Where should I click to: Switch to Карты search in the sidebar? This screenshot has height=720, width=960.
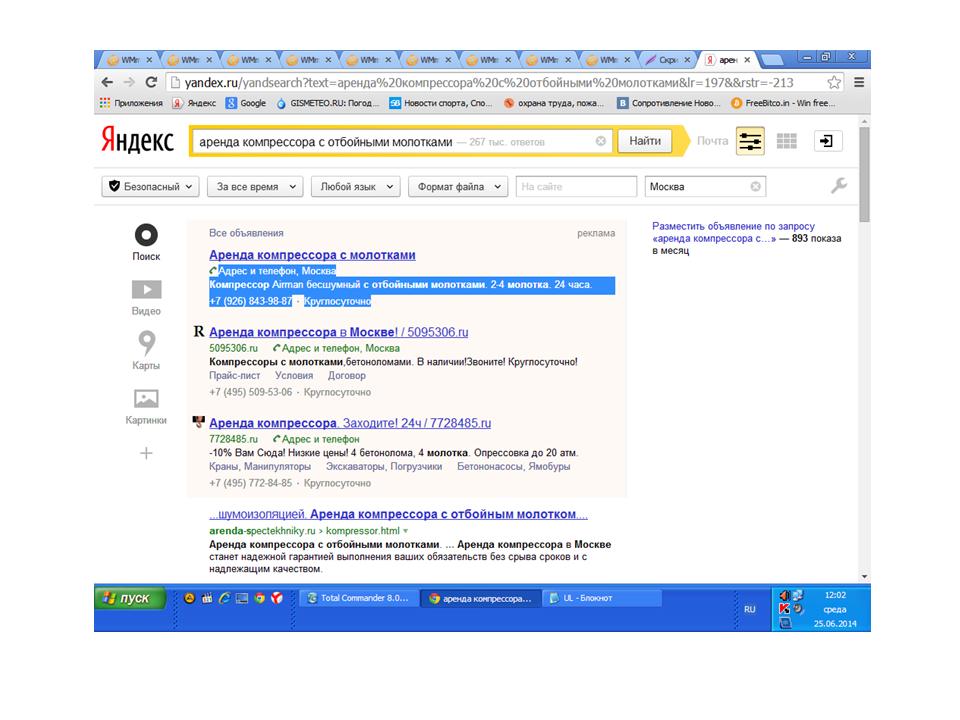[x=146, y=350]
